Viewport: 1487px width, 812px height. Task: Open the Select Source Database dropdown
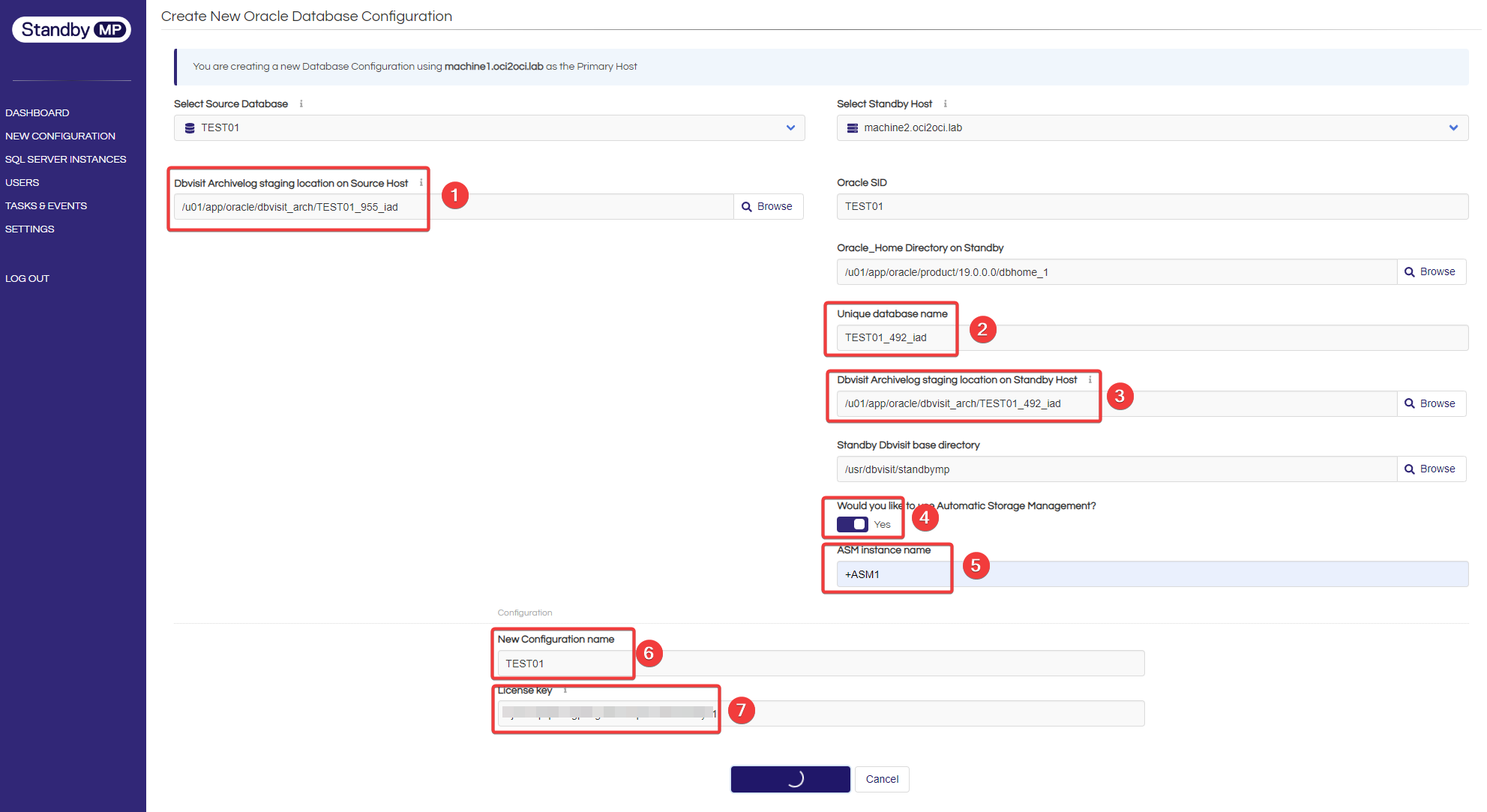pos(490,127)
